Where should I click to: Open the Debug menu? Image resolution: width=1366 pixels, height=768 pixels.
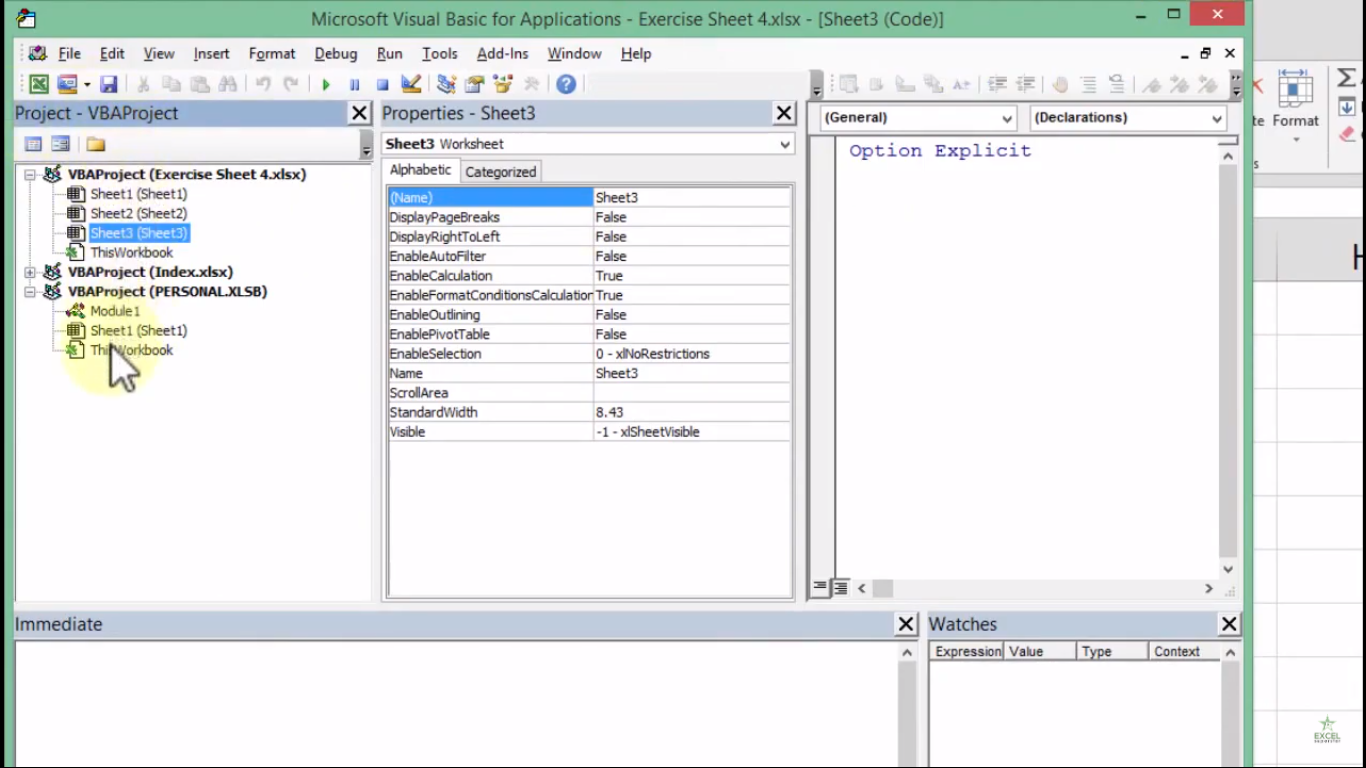tap(335, 54)
